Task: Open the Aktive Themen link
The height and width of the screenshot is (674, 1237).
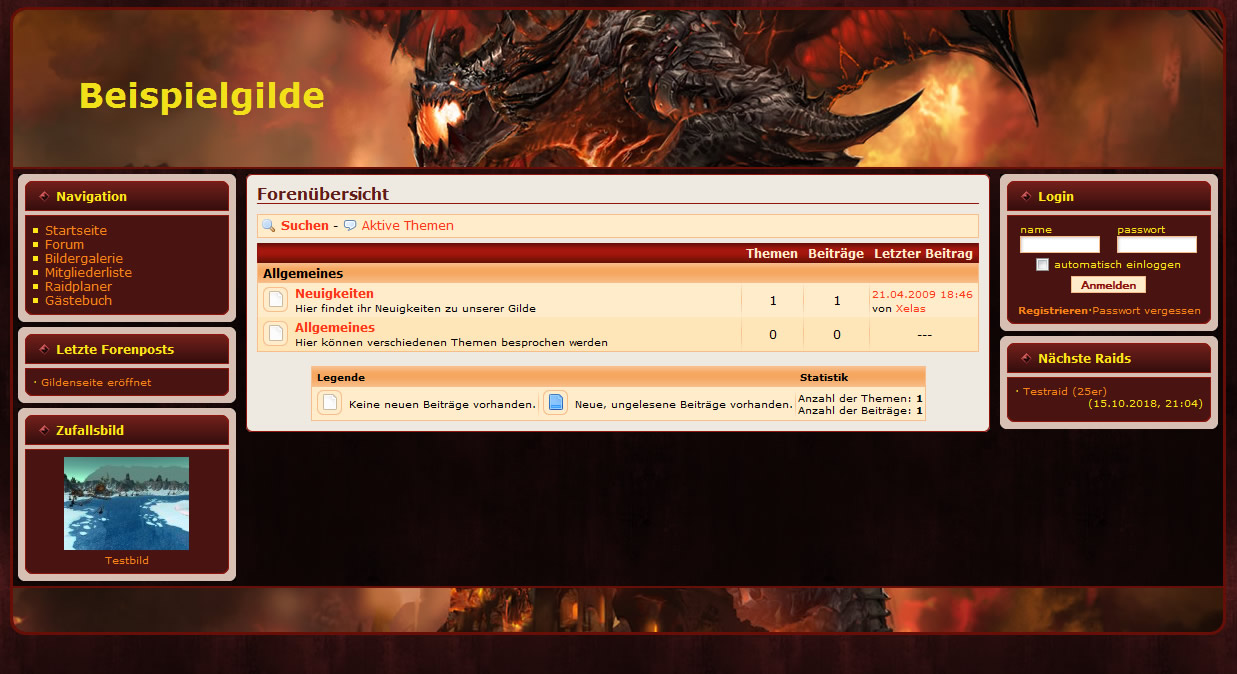Action: (x=407, y=226)
